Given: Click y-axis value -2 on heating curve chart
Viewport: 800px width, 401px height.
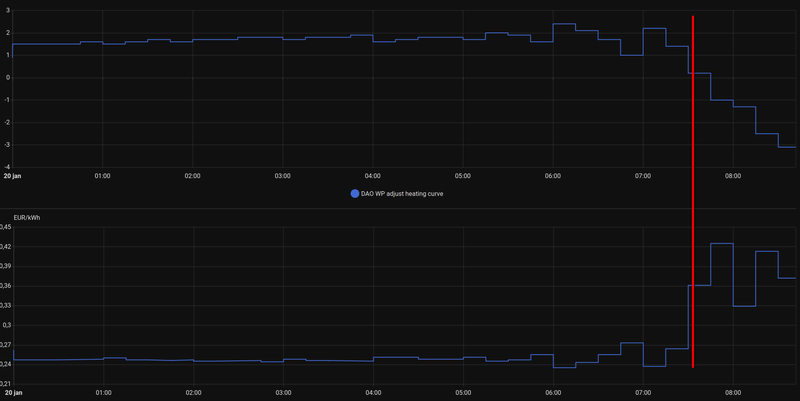Looking at the screenshot, I should tap(7, 122).
